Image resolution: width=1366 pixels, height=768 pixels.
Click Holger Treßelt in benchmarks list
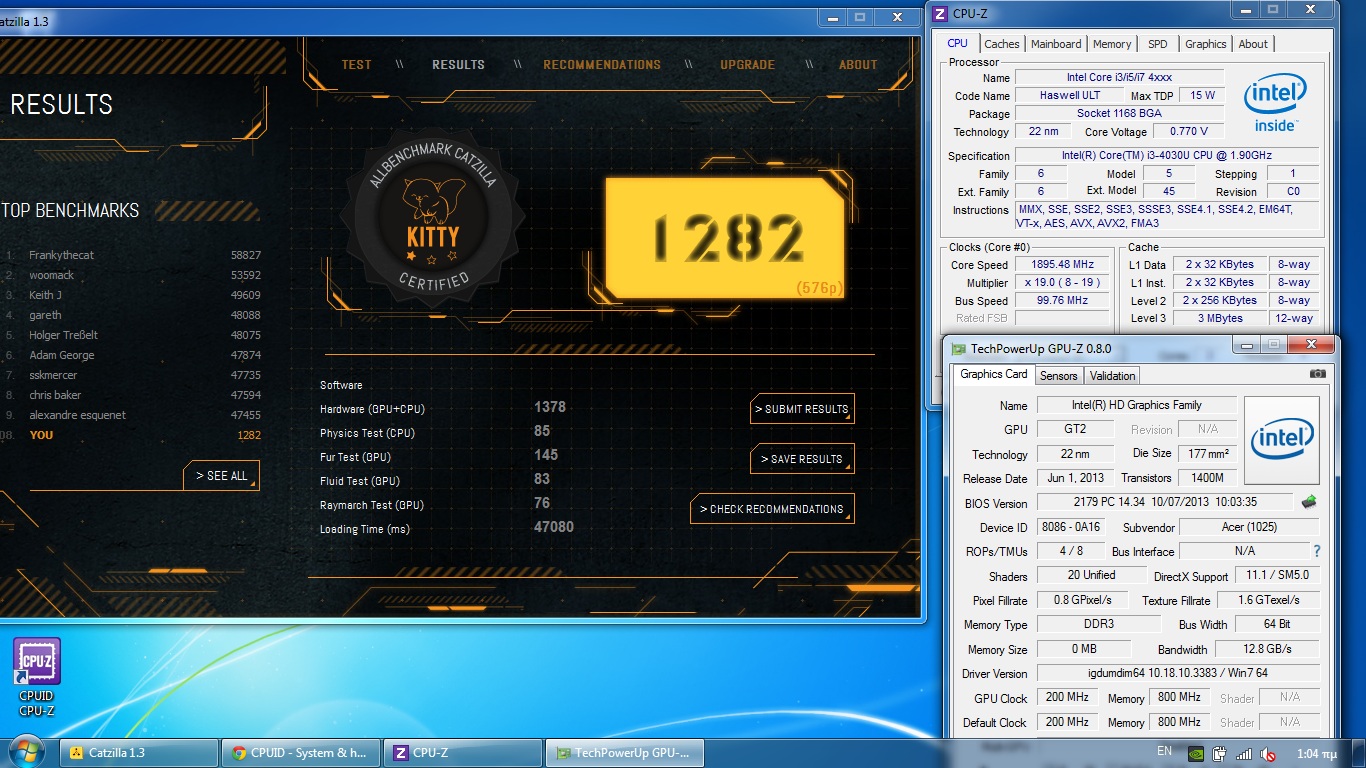coord(61,335)
